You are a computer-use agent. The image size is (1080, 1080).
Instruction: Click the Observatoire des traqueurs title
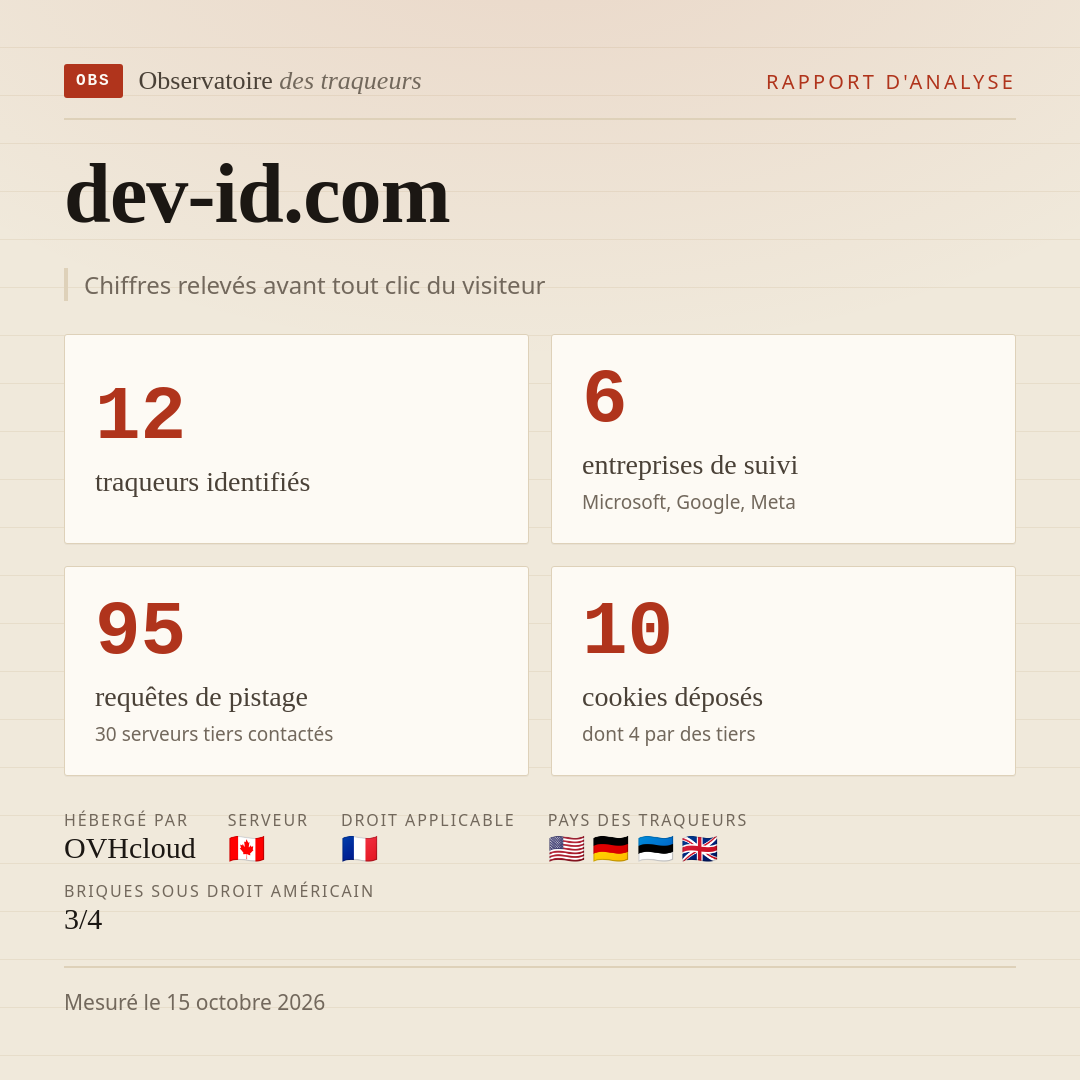tap(280, 81)
